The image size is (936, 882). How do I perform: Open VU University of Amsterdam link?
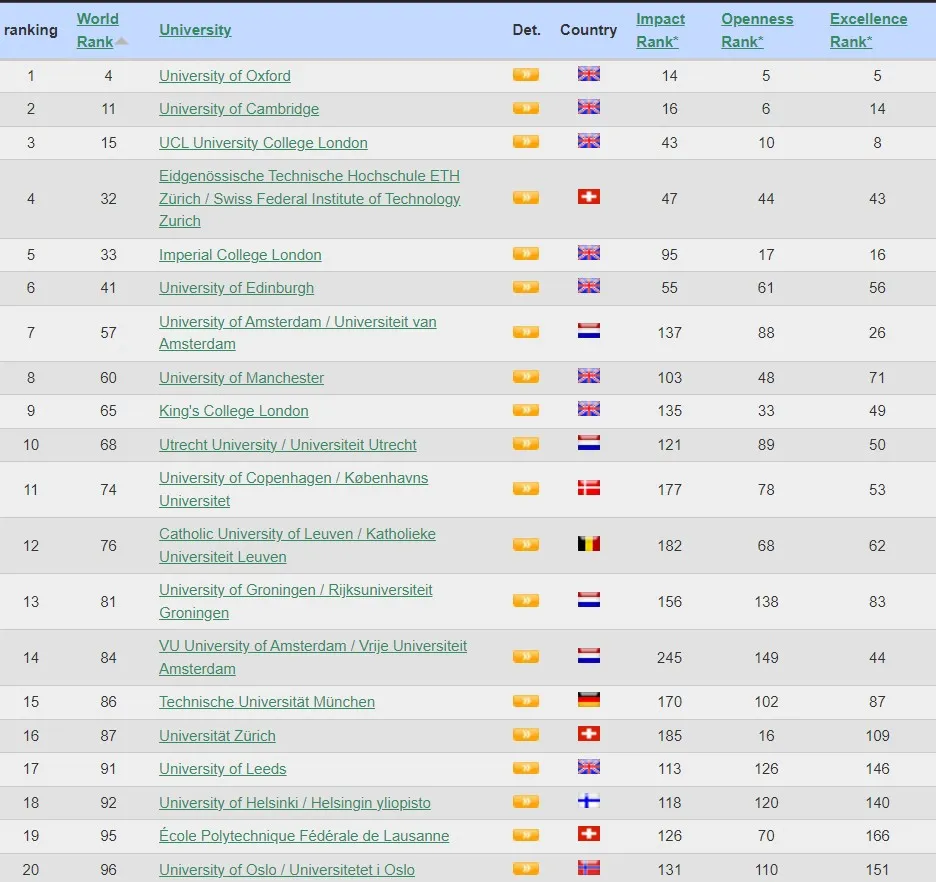click(313, 658)
